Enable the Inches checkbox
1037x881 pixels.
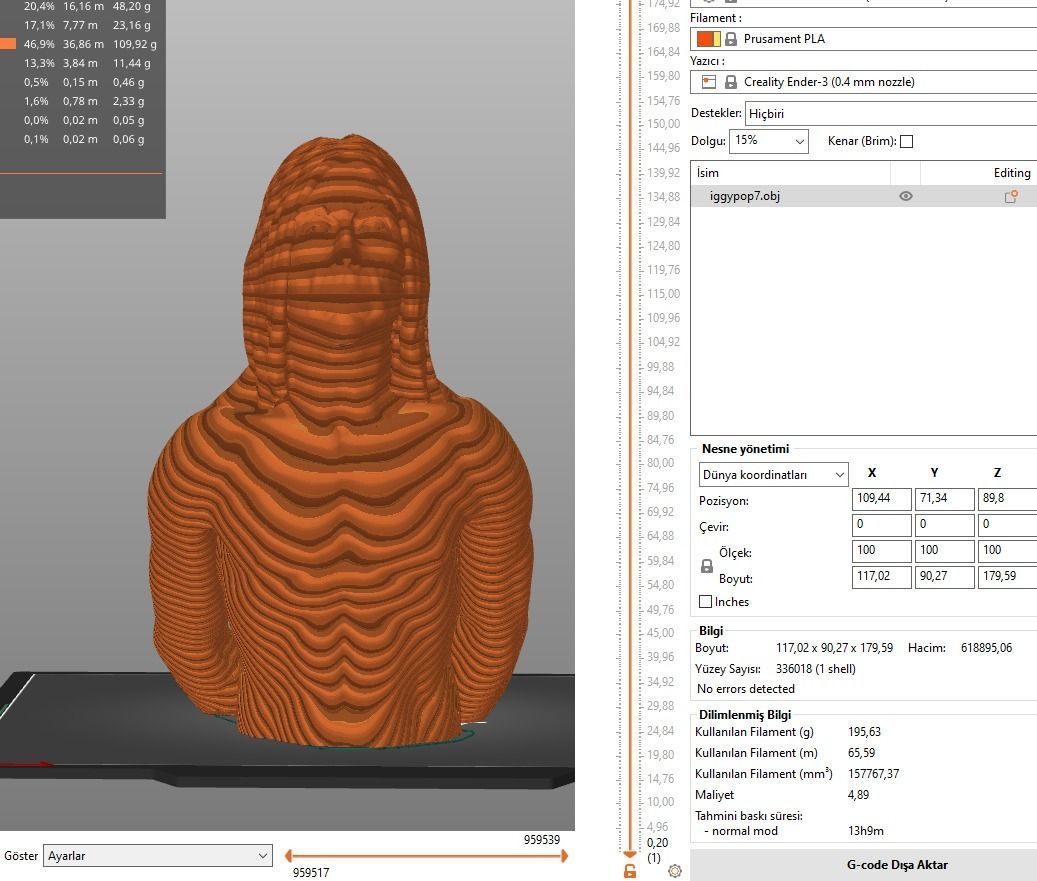[706, 602]
